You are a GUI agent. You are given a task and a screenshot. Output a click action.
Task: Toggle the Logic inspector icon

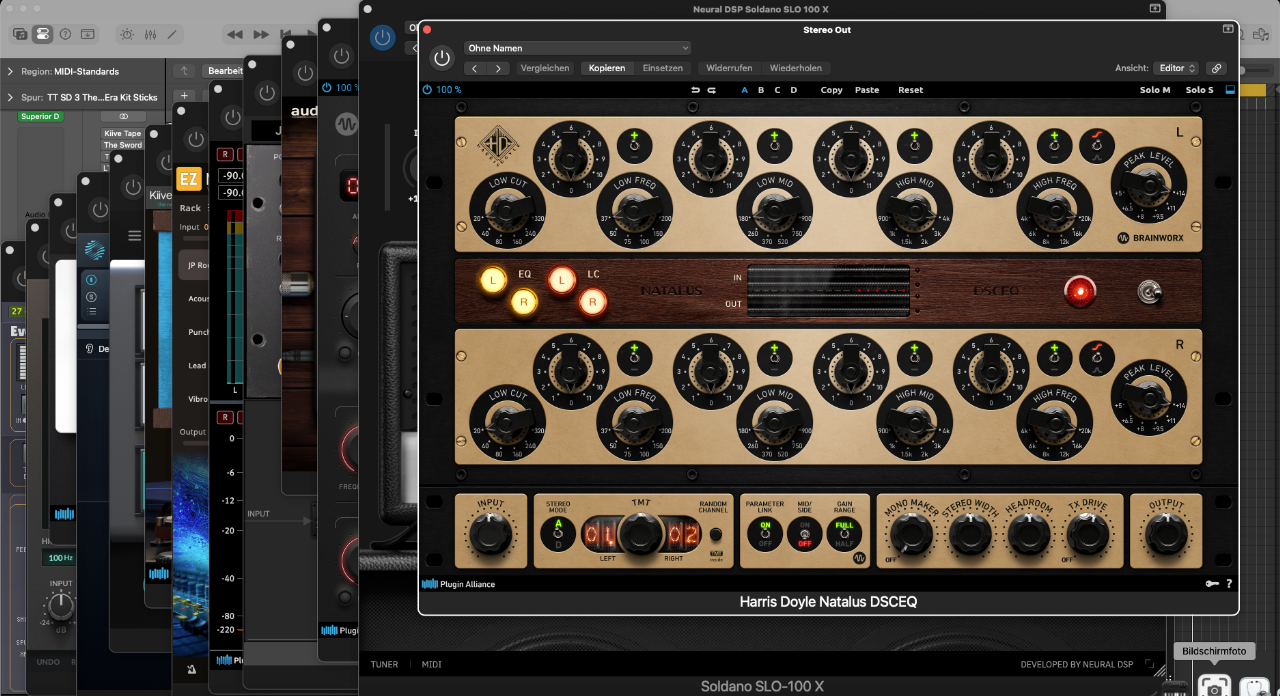(42, 34)
